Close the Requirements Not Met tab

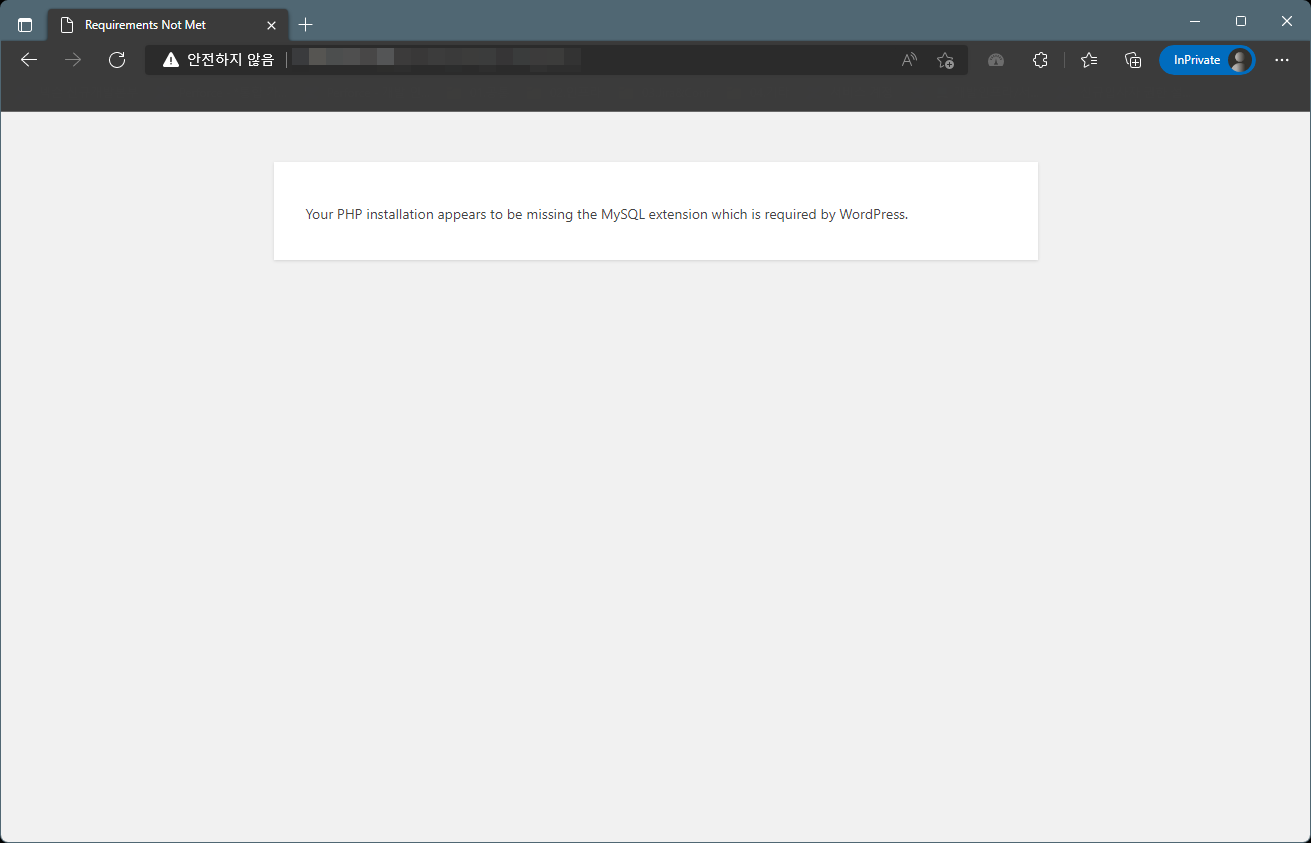click(x=271, y=25)
